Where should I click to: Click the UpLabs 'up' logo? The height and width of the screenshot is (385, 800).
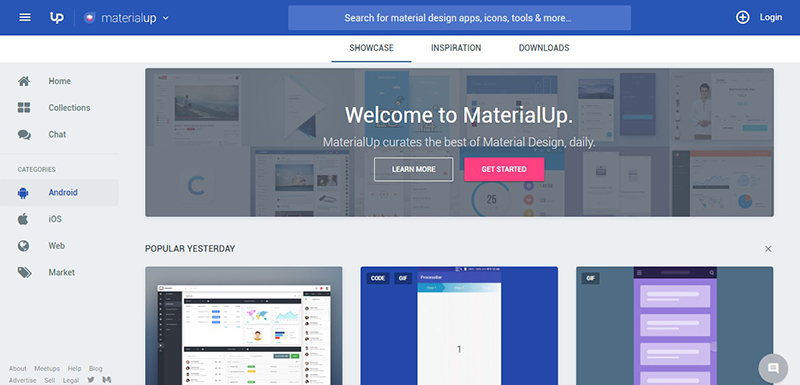point(57,17)
